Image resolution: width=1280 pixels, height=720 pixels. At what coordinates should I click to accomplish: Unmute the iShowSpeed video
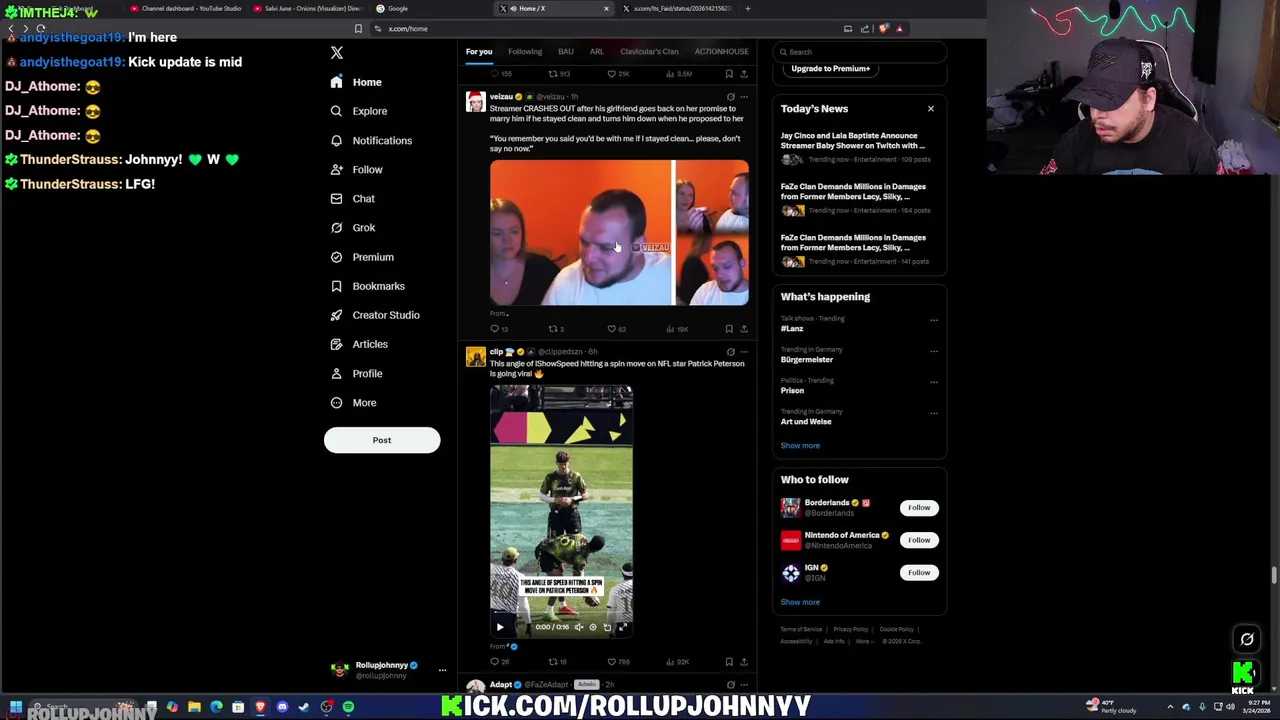click(577, 627)
